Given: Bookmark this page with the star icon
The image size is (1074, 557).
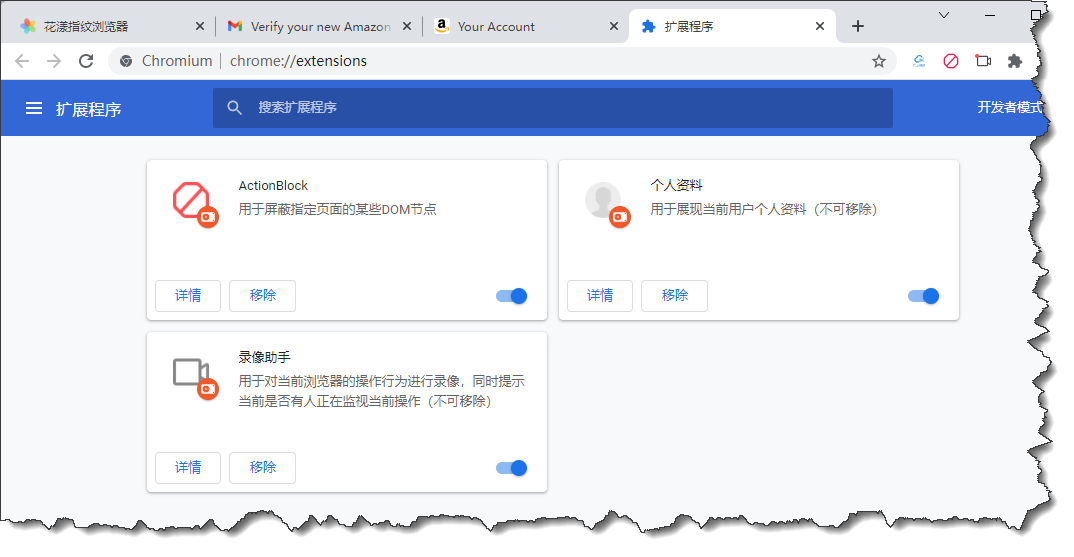Looking at the screenshot, I should [x=879, y=61].
